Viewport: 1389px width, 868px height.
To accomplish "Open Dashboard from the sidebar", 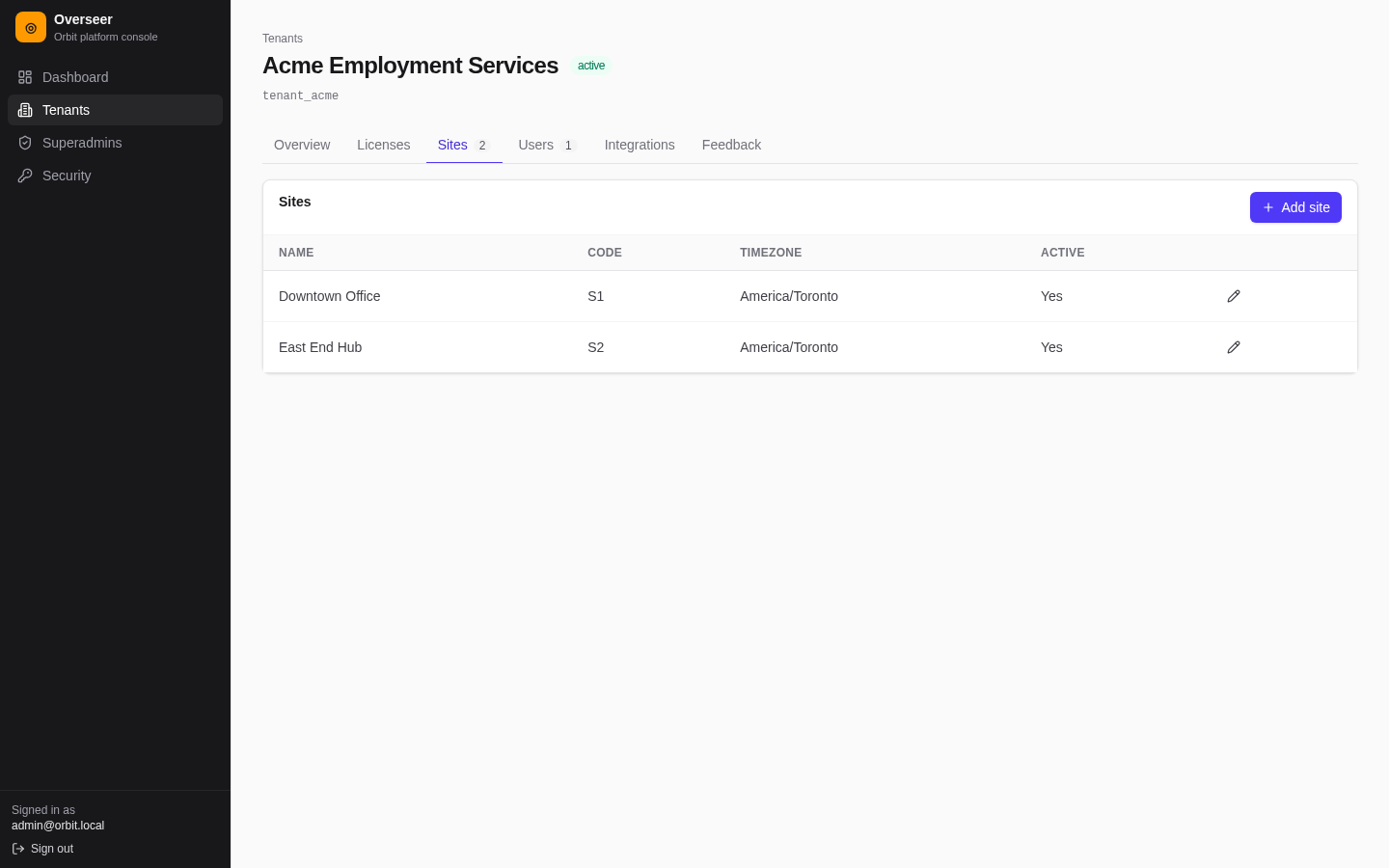I will 115,77.
